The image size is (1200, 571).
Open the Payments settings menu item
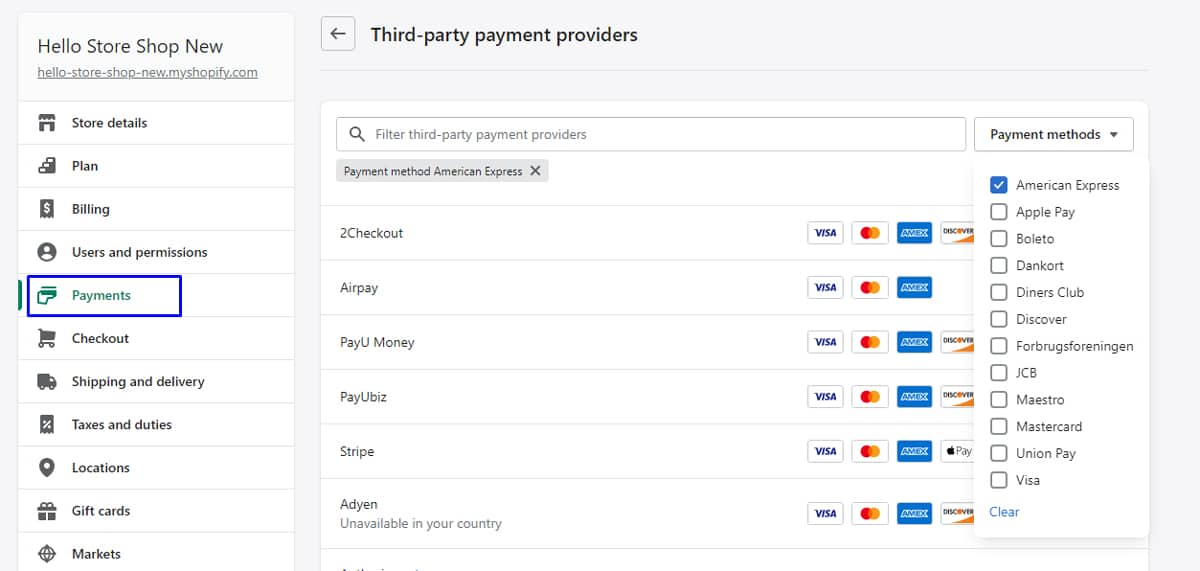[101, 296]
